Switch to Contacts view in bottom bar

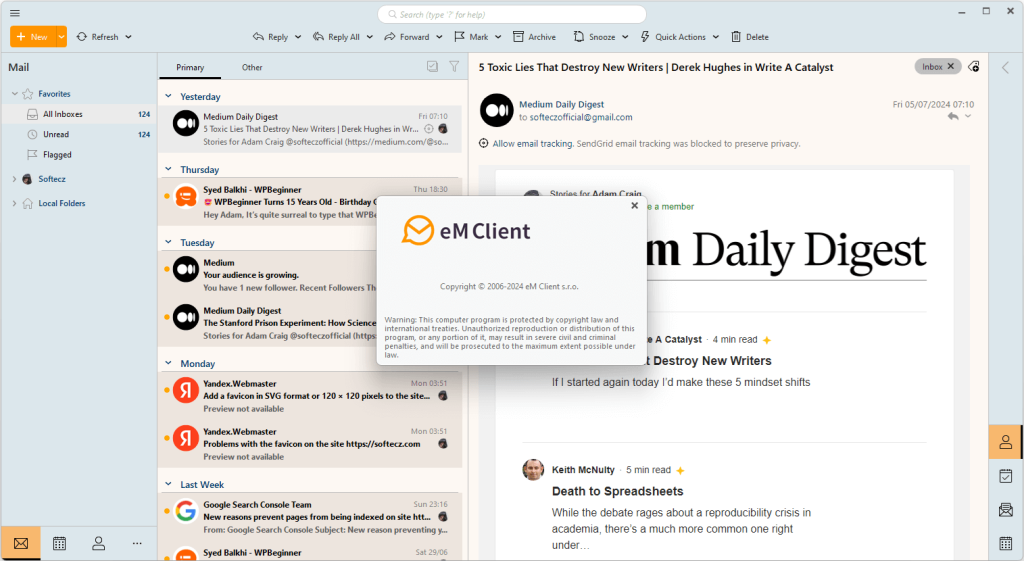point(99,543)
